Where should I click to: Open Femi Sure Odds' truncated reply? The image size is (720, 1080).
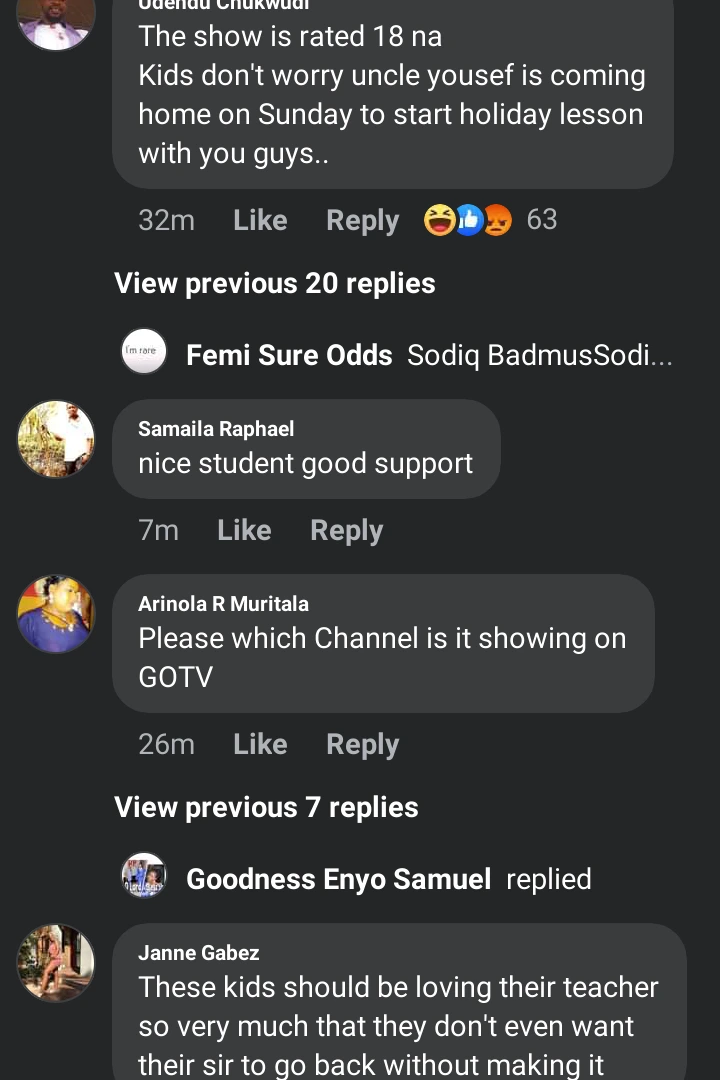540,355
